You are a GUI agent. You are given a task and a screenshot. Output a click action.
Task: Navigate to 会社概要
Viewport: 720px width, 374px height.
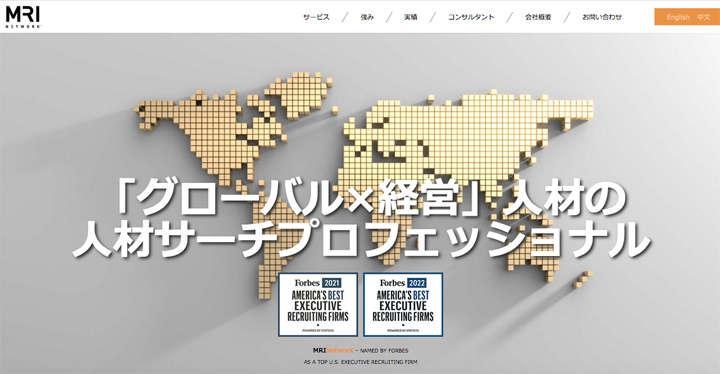538,17
